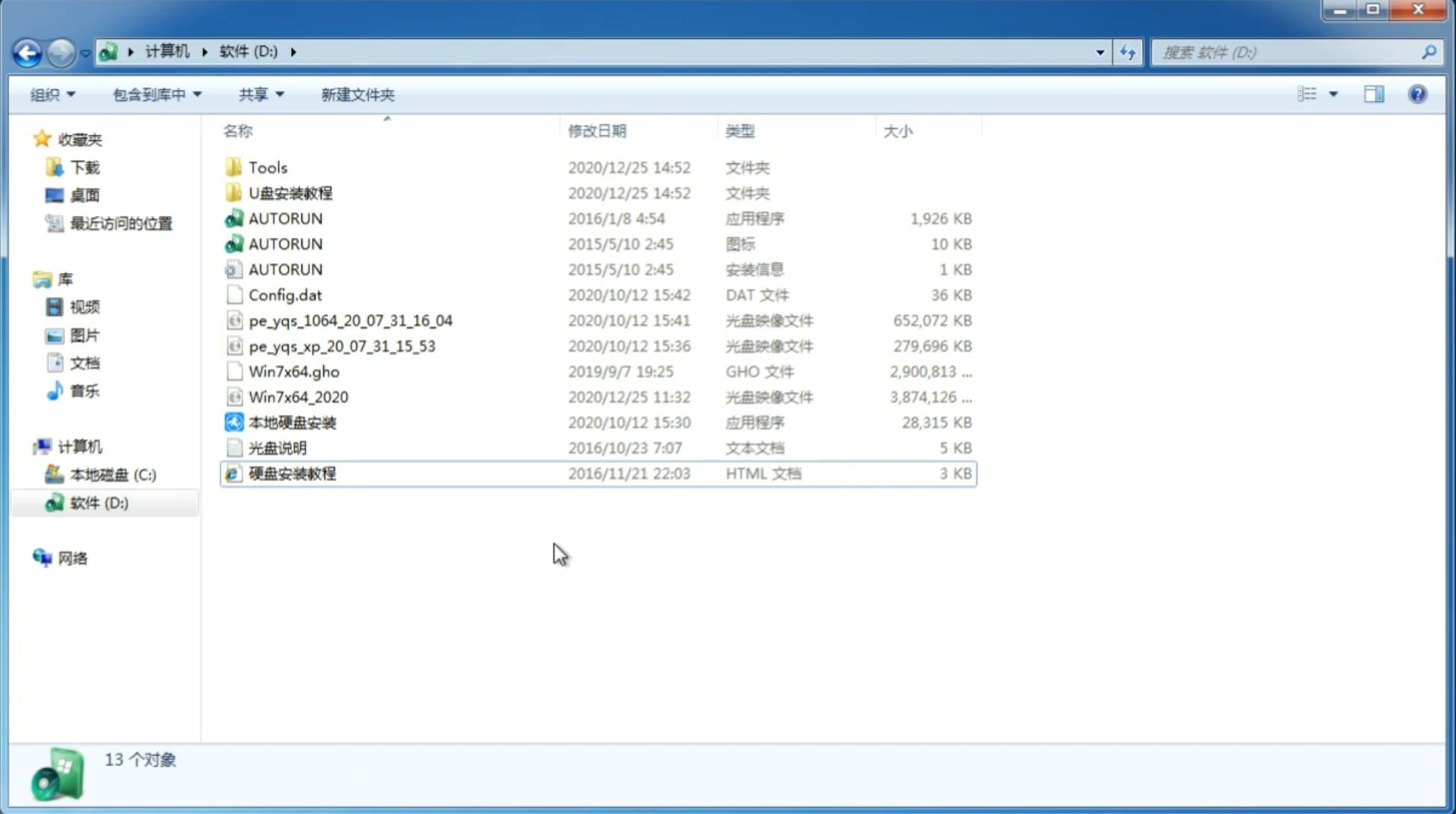Open 光盘说明 text document

pos(277,447)
